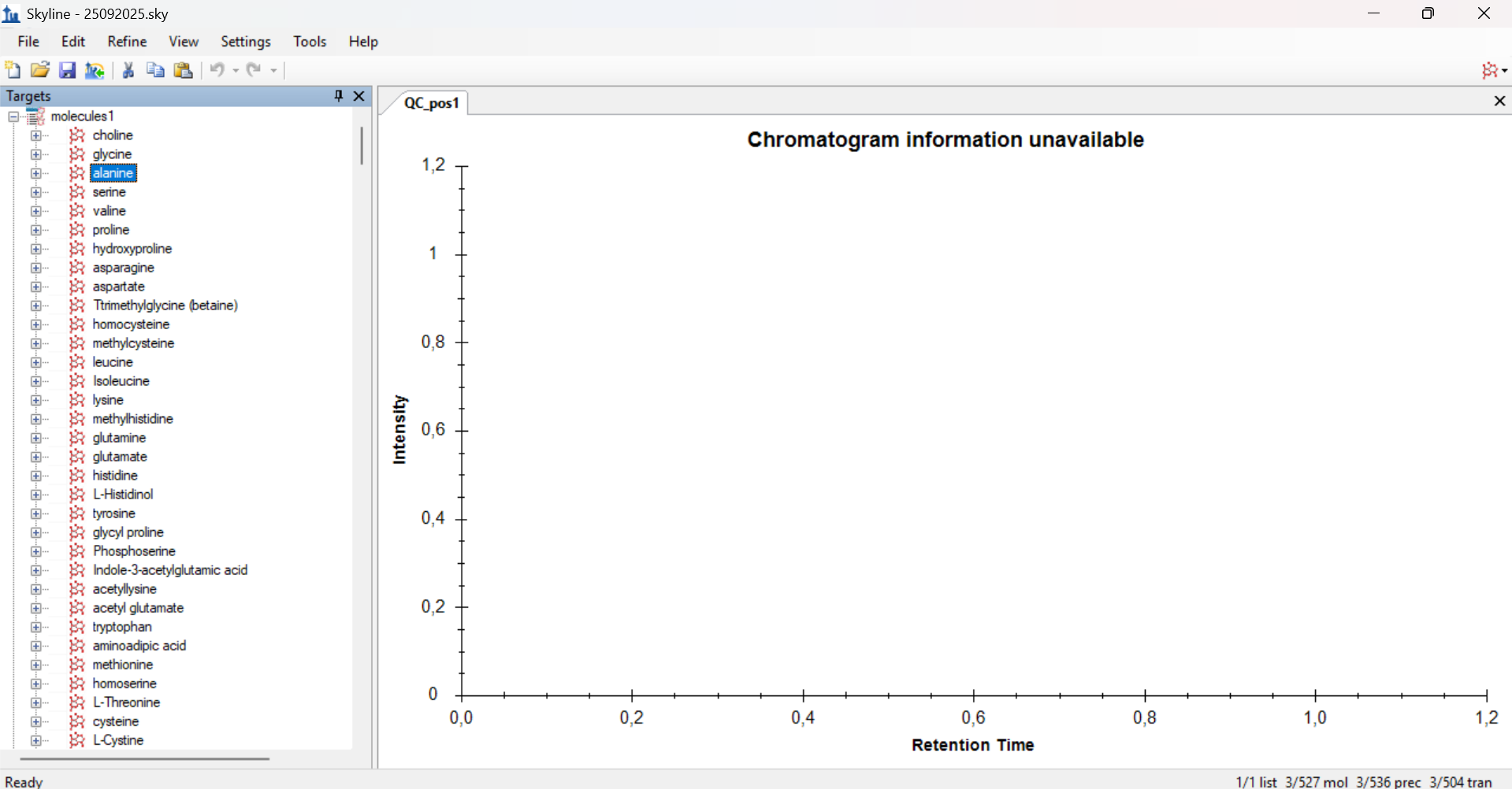Select the histidine molecule
1512x789 pixels.
click(115, 476)
